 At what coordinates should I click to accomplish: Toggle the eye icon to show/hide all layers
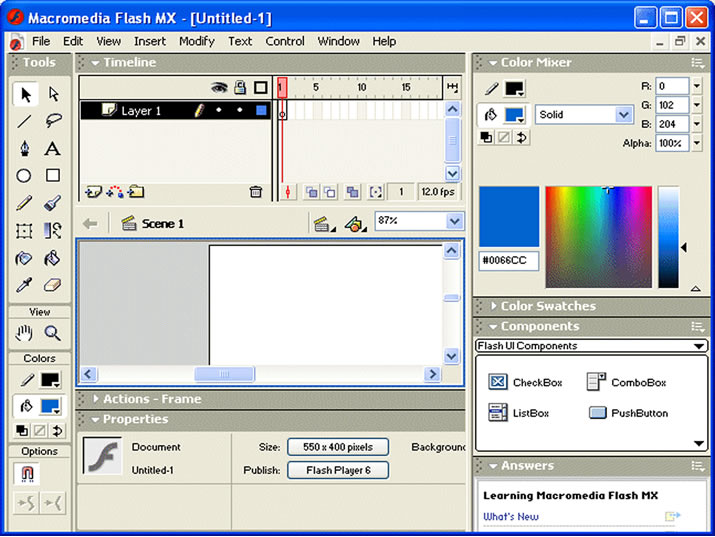[x=219, y=88]
